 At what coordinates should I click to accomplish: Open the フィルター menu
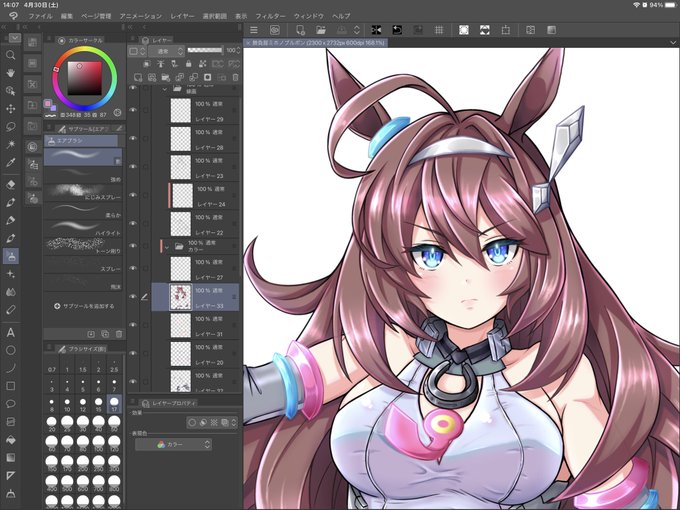(271, 16)
